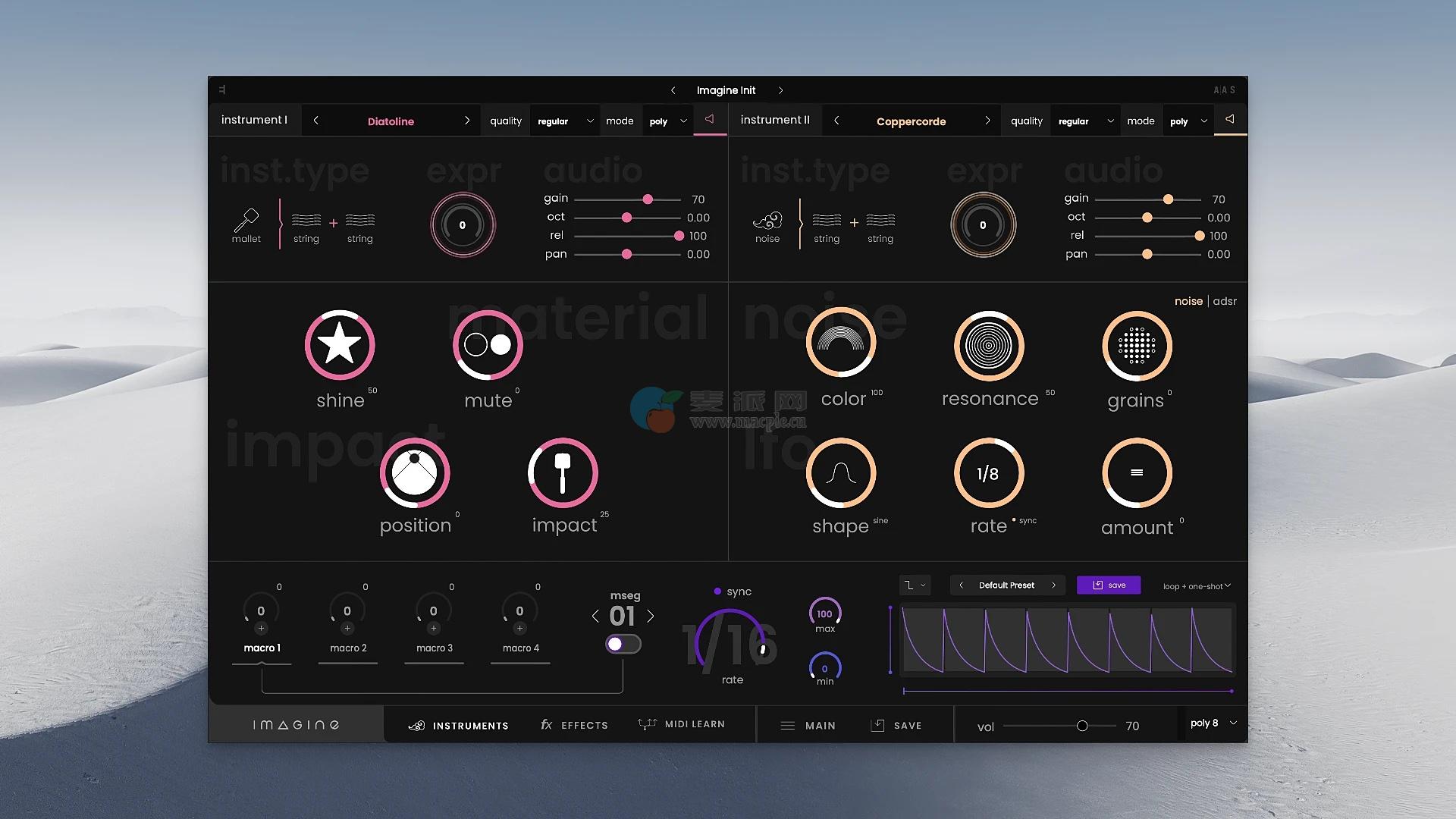
Task: Click the mallet instrument type icon
Action: (246, 221)
